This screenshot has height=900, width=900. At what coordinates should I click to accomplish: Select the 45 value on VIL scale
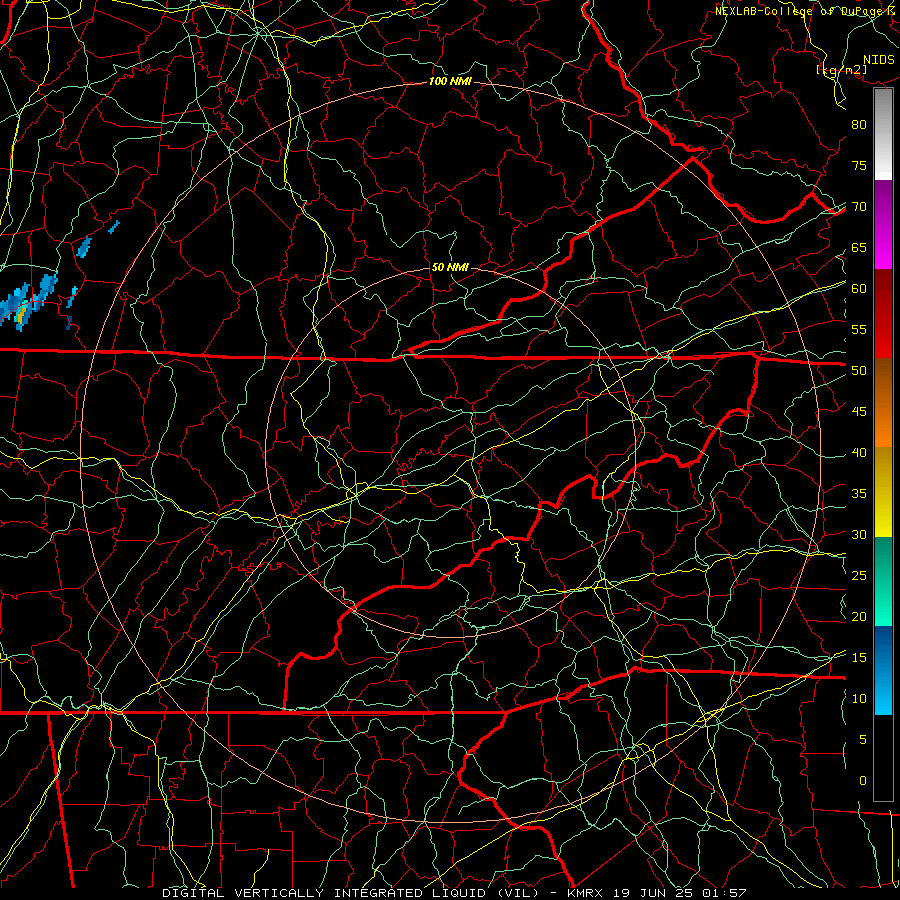859,412
